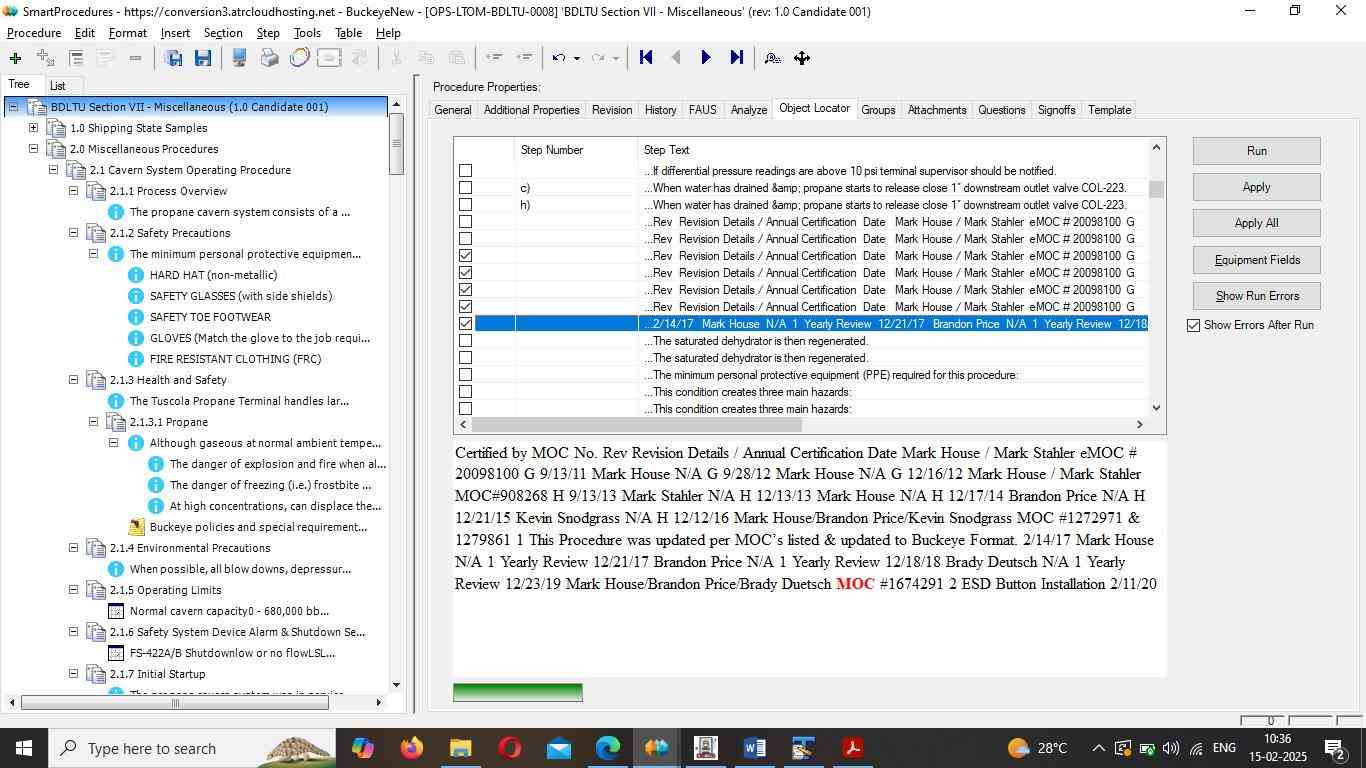The width and height of the screenshot is (1366, 768).
Task: Open the Redo history dropdown arrow
Action: 616,58
